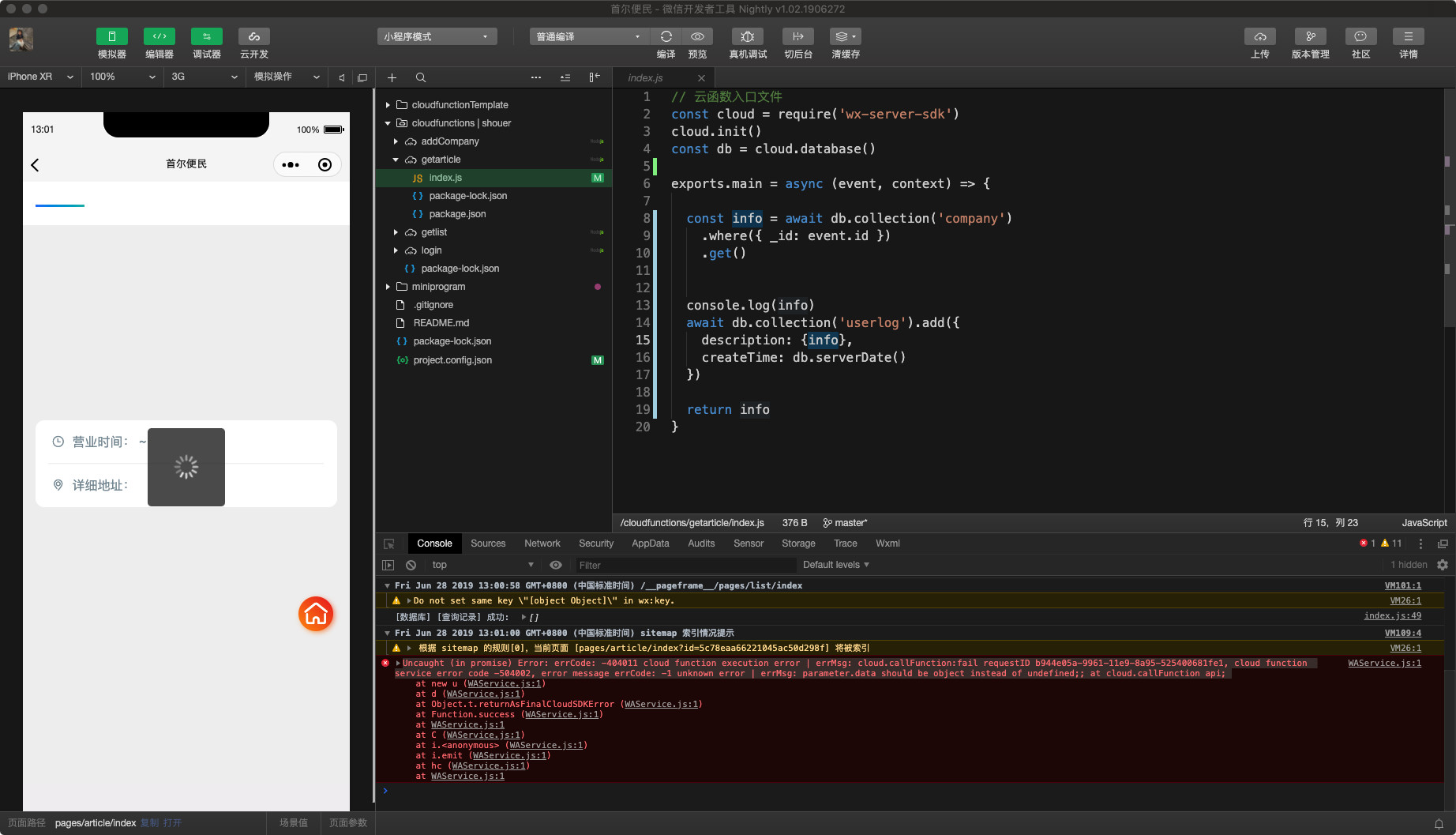This screenshot has height=835, width=1456.
Task: Open the Default levels dropdown
Action: (x=835, y=565)
